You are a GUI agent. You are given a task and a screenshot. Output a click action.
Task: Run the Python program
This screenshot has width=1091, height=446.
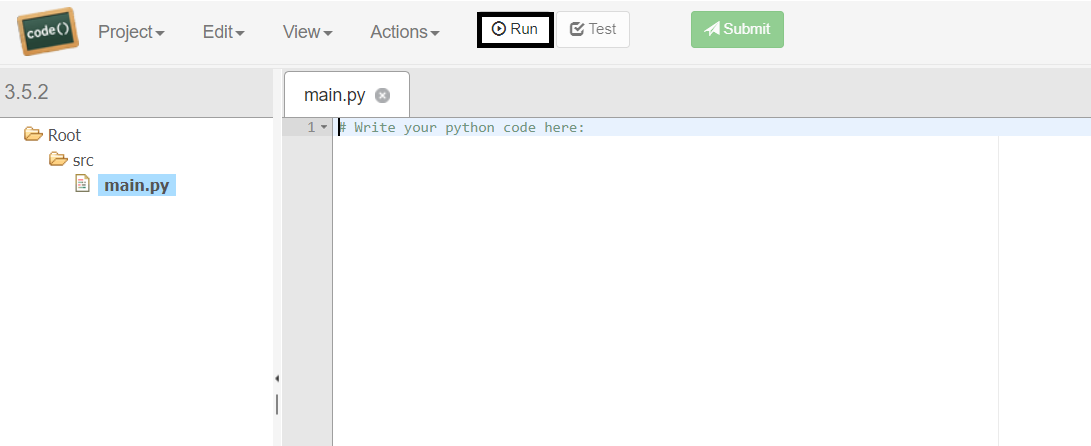pyautogui.click(x=515, y=30)
